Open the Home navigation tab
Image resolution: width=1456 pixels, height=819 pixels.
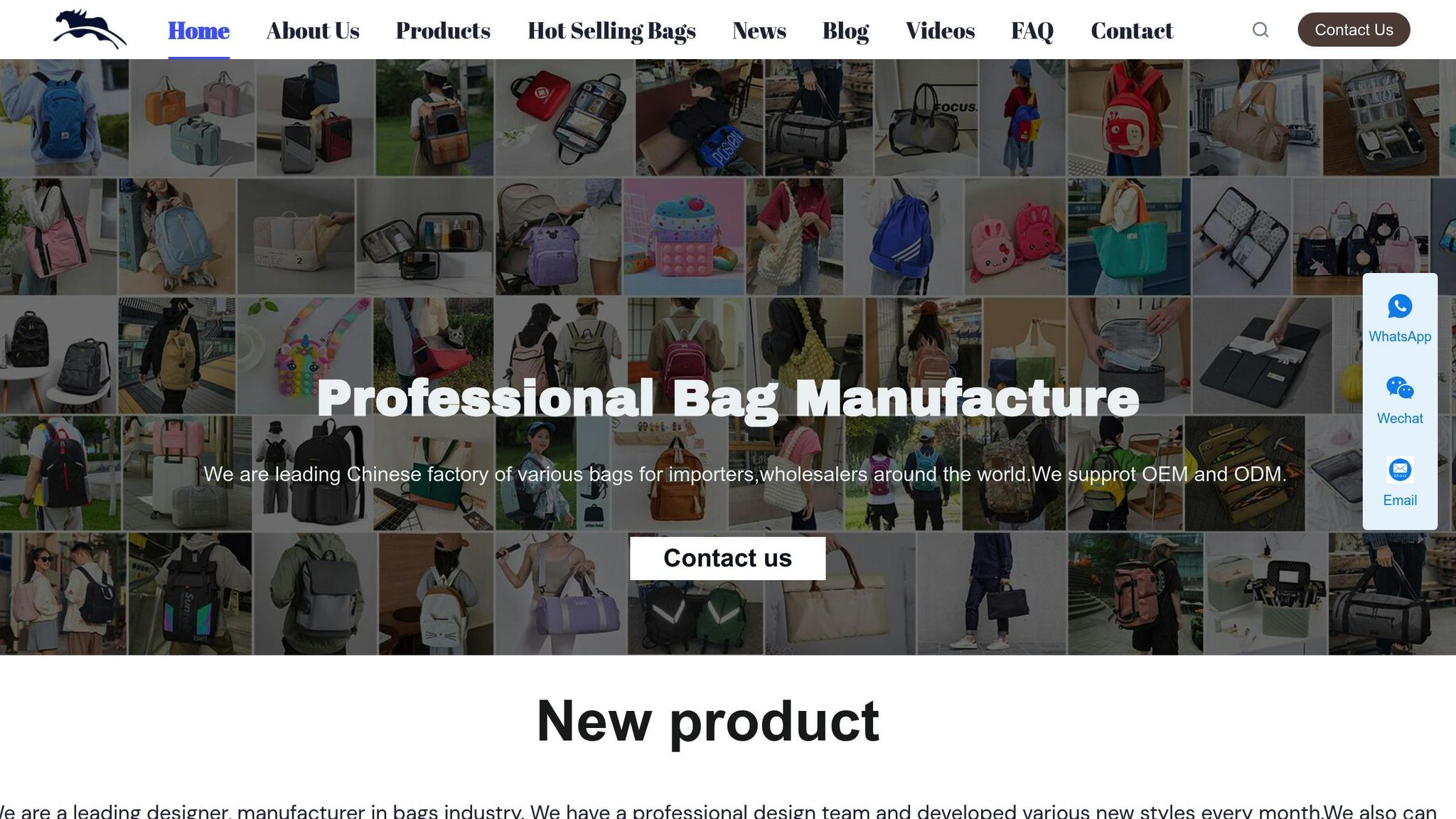pyautogui.click(x=198, y=31)
